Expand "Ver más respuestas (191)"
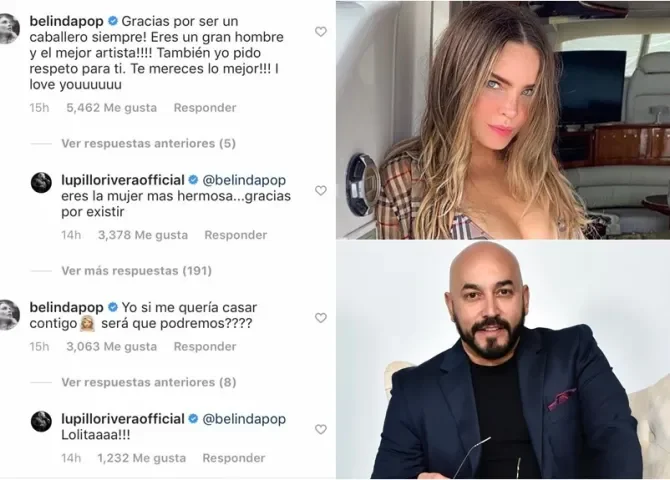The width and height of the screenshot is (670, 480). point(136,271)
